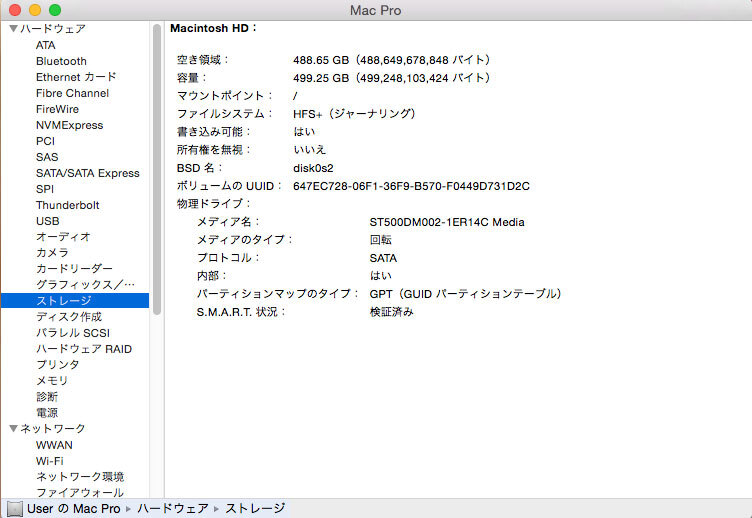Click the S.M.A.R.T. status 検証済み
752x518 pixels.
[x=392, y=312]
